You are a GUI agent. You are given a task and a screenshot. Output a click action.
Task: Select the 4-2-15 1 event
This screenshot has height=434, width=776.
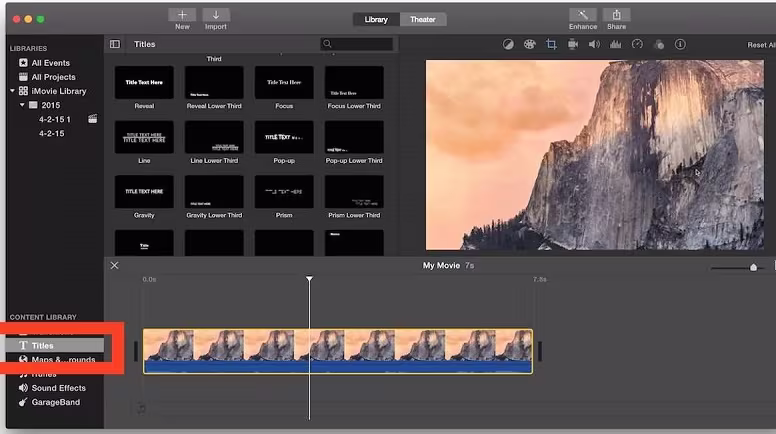(x=54, y=119)
